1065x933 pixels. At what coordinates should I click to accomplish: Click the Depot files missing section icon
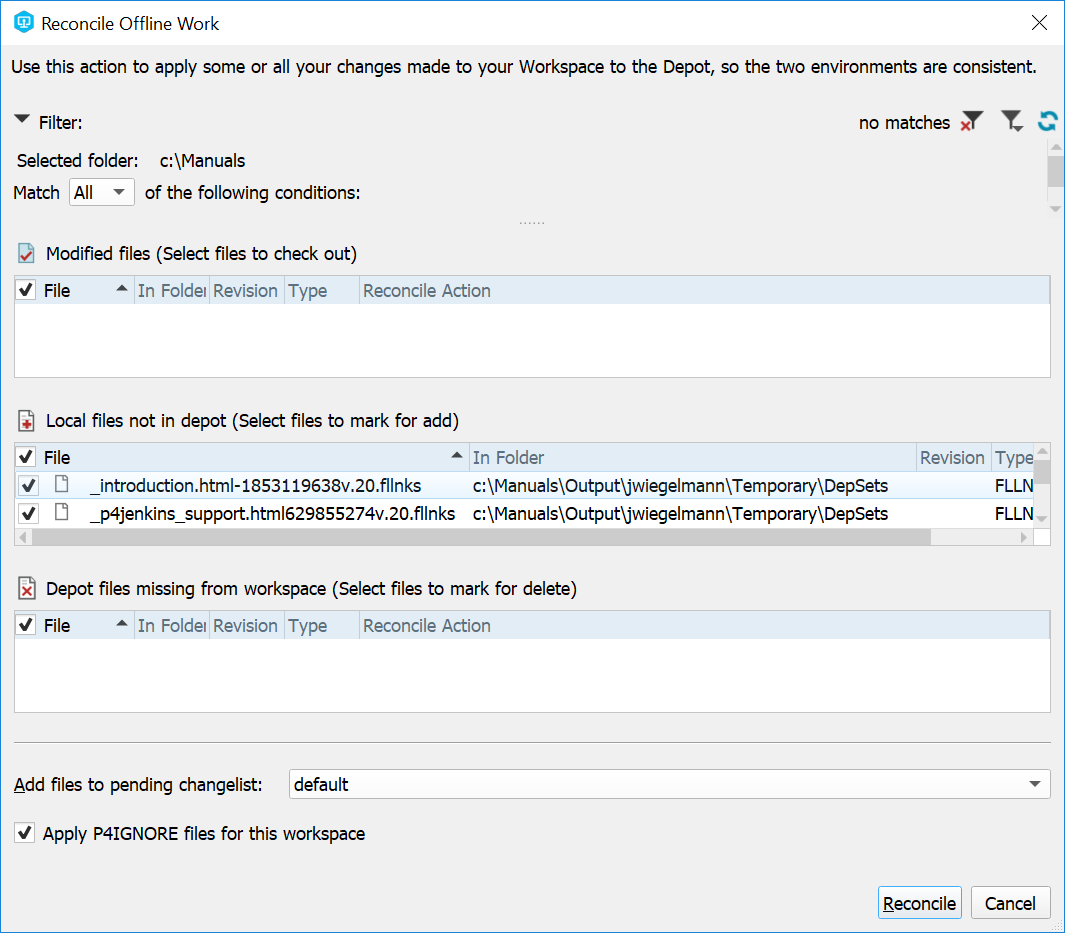(x=27, y=589)
